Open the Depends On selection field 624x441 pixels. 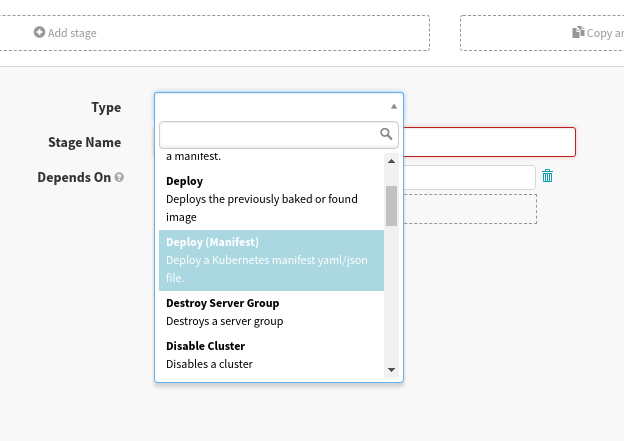pyautogui.click(x=469, y=177)
